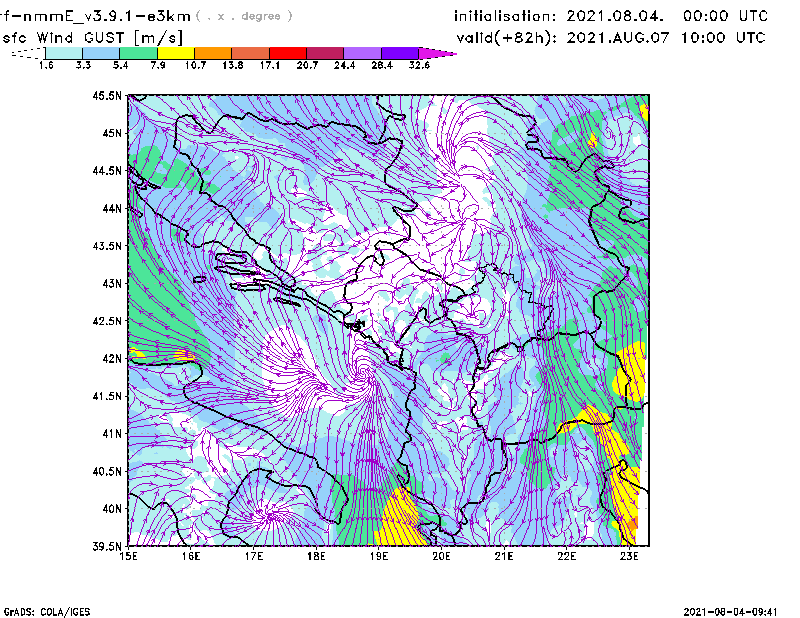Click the '23E' longitude axis label

629,556
